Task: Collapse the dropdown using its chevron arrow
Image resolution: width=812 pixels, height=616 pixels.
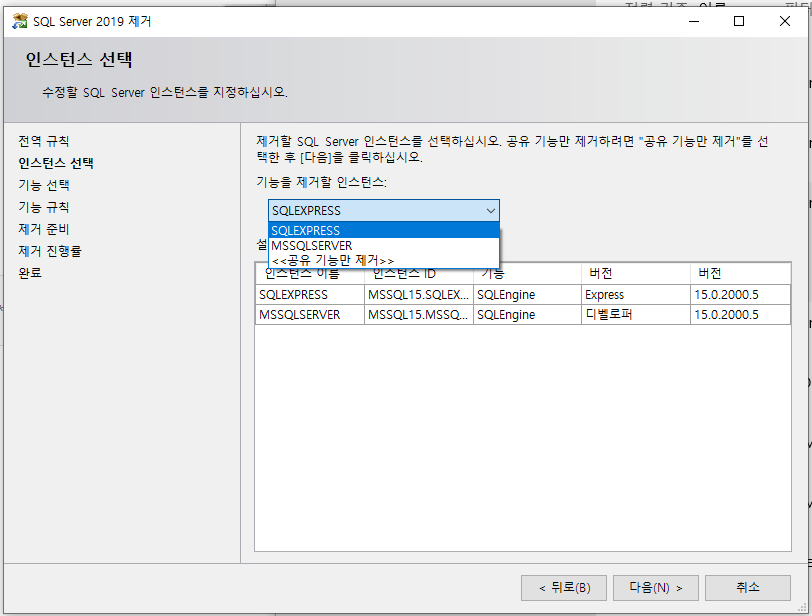Action: pyautogui.click(x=490, y=211)
